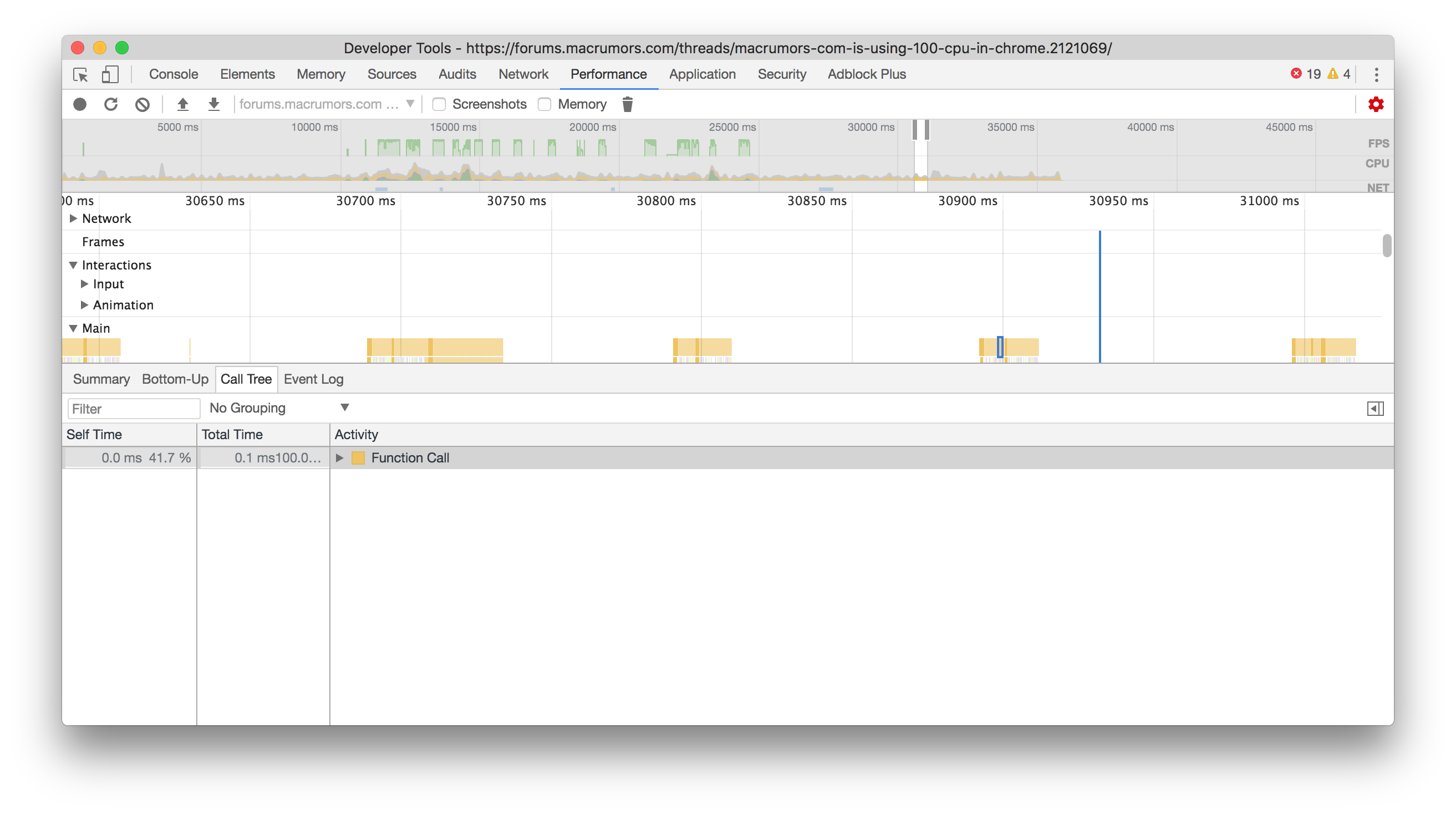This screenshot has height=814, width=1456.
Task: Click the blue vertical timeline marker
Action: pyautogui.click(x=1099, y=296)
